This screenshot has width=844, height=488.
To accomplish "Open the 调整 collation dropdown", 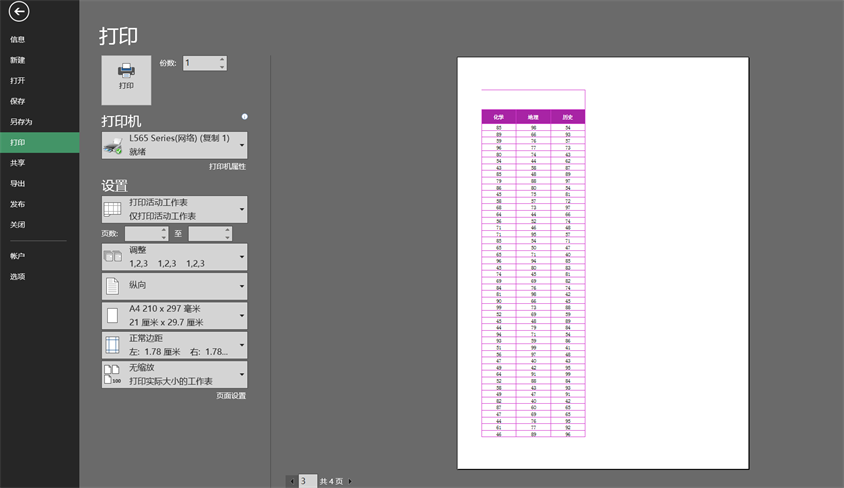I will (174, 257).
